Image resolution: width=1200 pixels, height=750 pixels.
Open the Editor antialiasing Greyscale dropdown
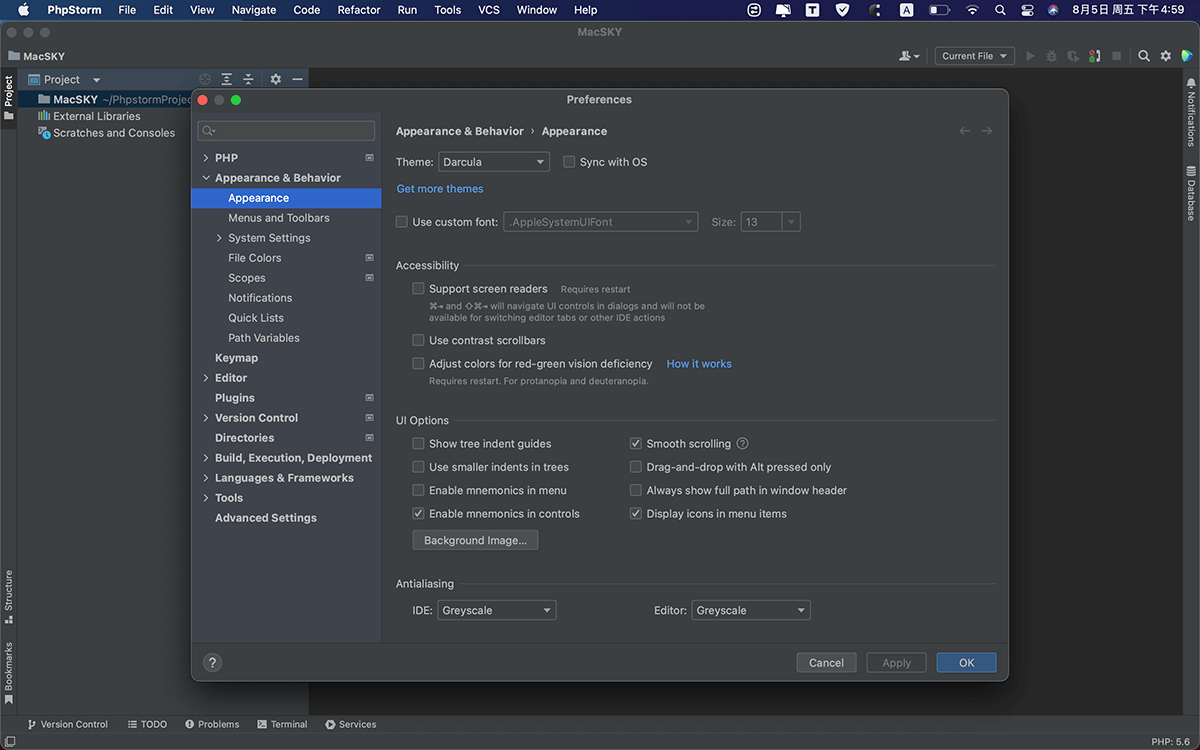coord(751,610)
